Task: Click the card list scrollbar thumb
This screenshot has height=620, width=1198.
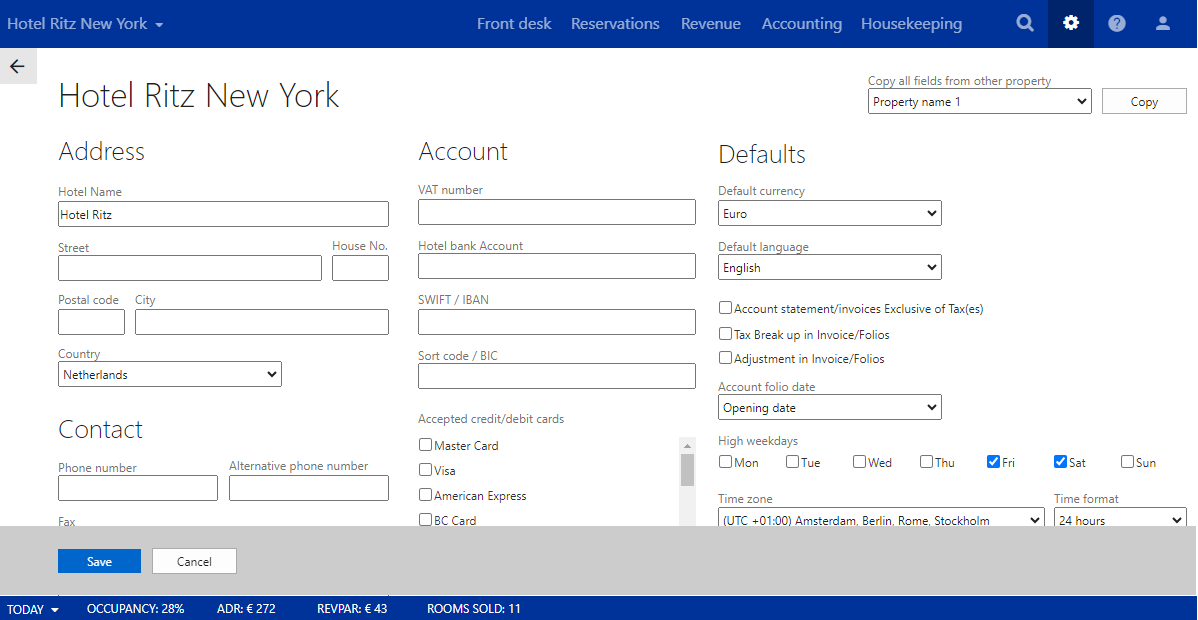Action: pos(688,469)
